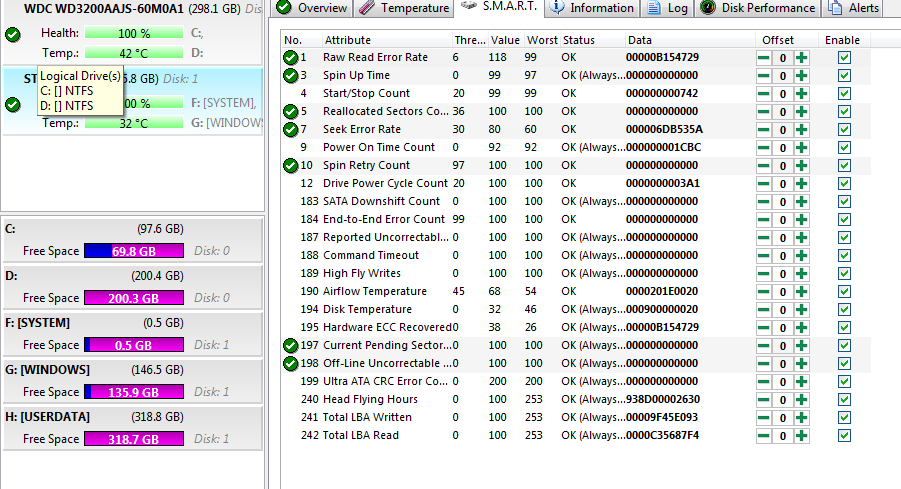Decrease offset for Drive Power Cycle Count
Image resolution: width=901 pixels, height=489 pixels.
point(763,184)
